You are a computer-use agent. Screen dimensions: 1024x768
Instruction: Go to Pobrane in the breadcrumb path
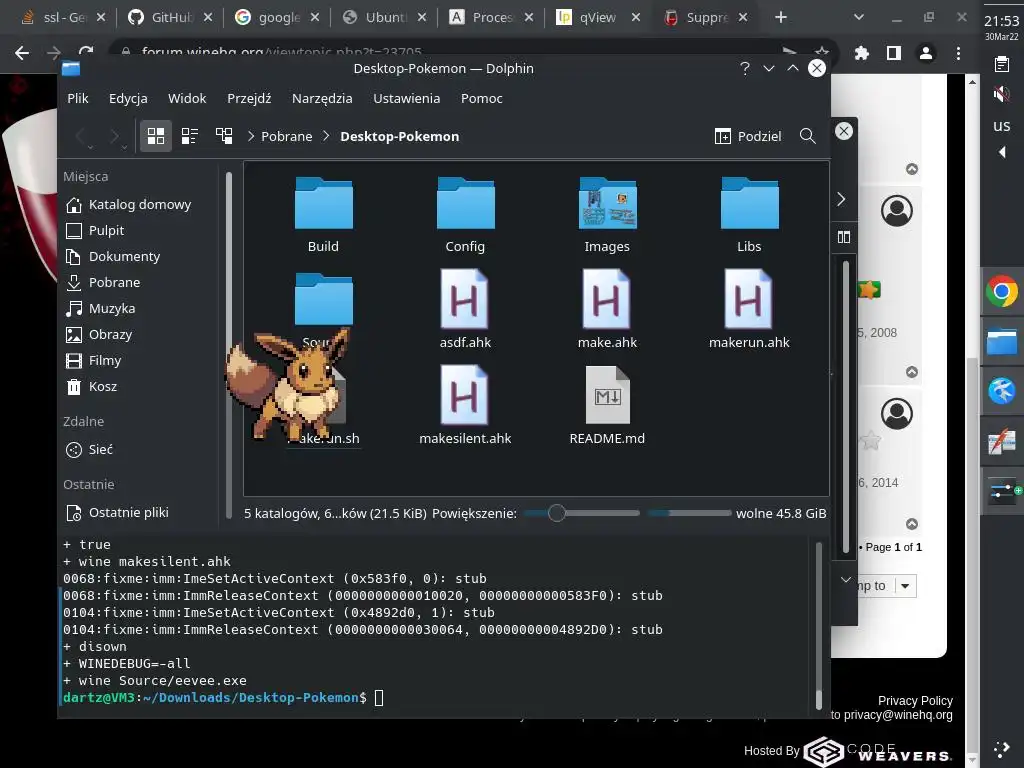tap(287, 136)
